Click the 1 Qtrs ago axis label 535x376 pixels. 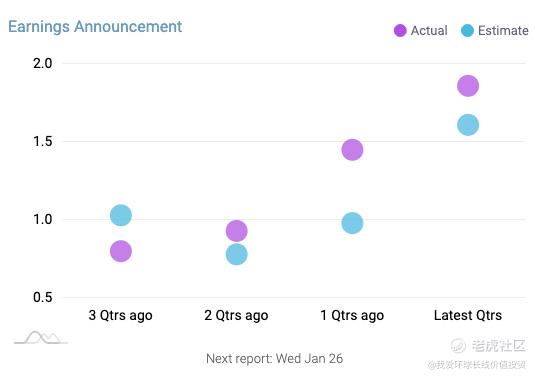click(352, 316)
